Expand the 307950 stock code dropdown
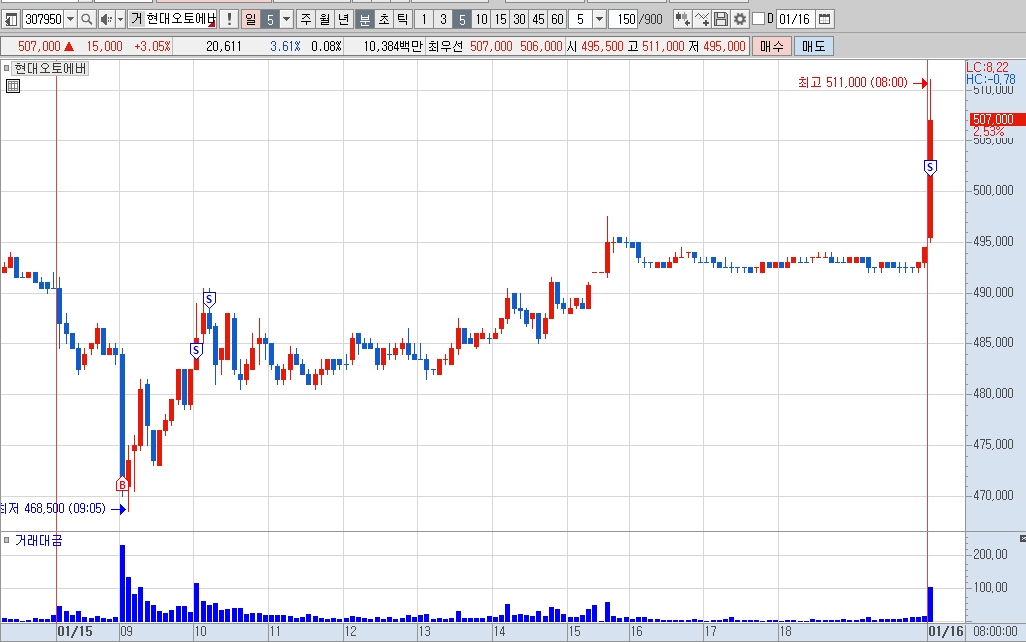Image resolution: width=1026 pixels, height=642 pixels. pyautogui.click(x=71, y=20)
